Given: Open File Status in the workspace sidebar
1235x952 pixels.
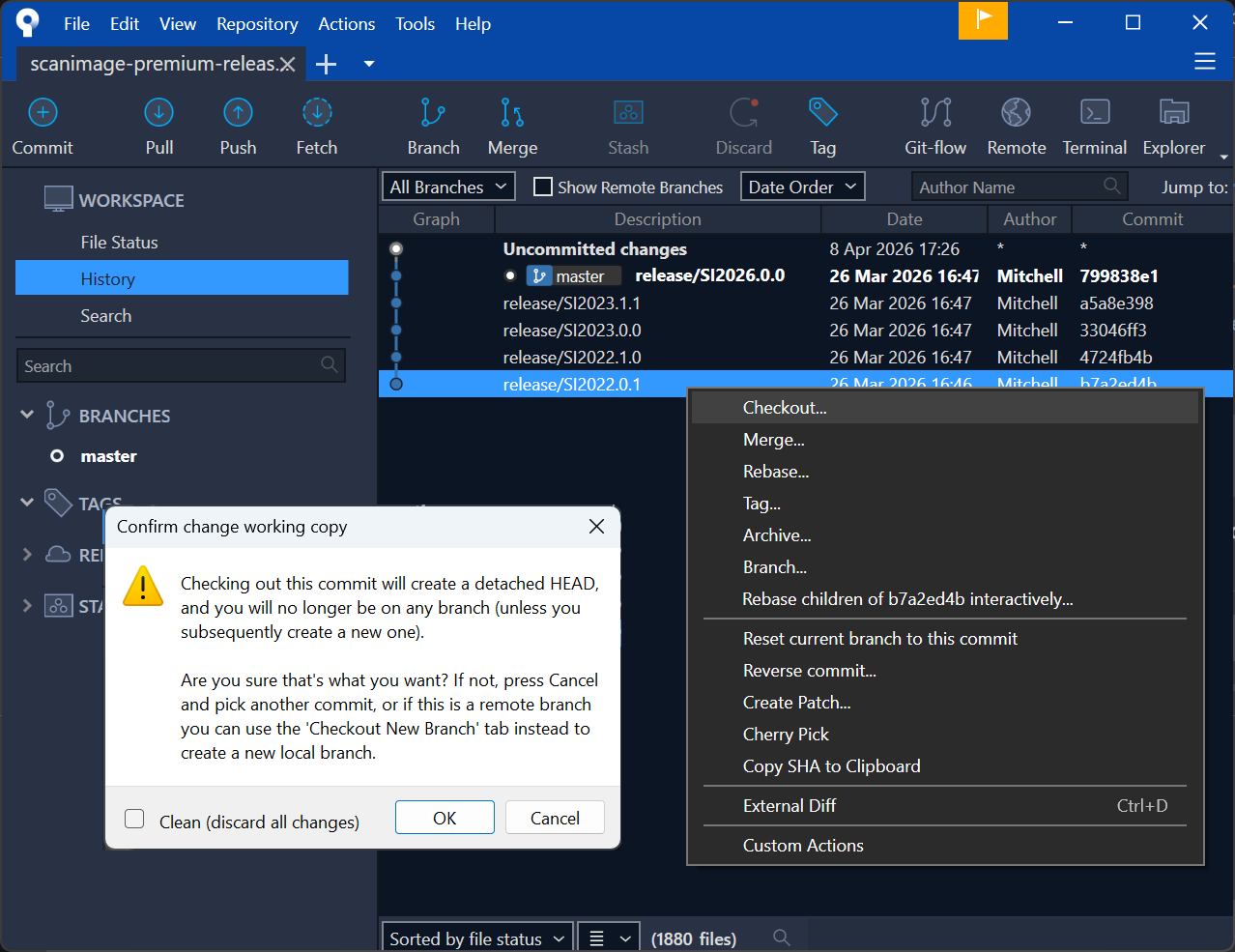Looking at the screenshot, I should pos(182,242).
